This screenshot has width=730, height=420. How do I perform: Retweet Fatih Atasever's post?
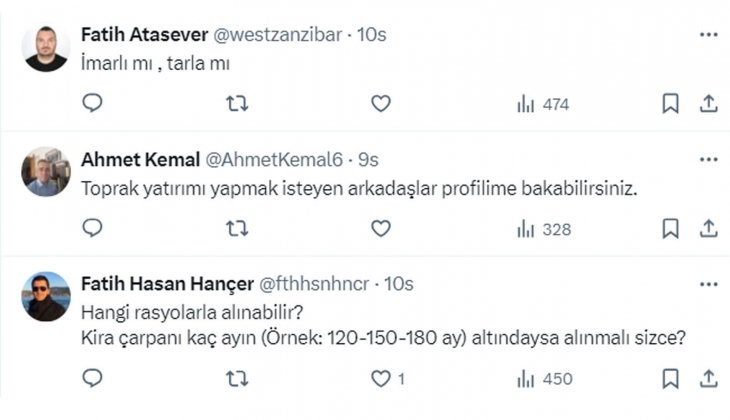237,103
